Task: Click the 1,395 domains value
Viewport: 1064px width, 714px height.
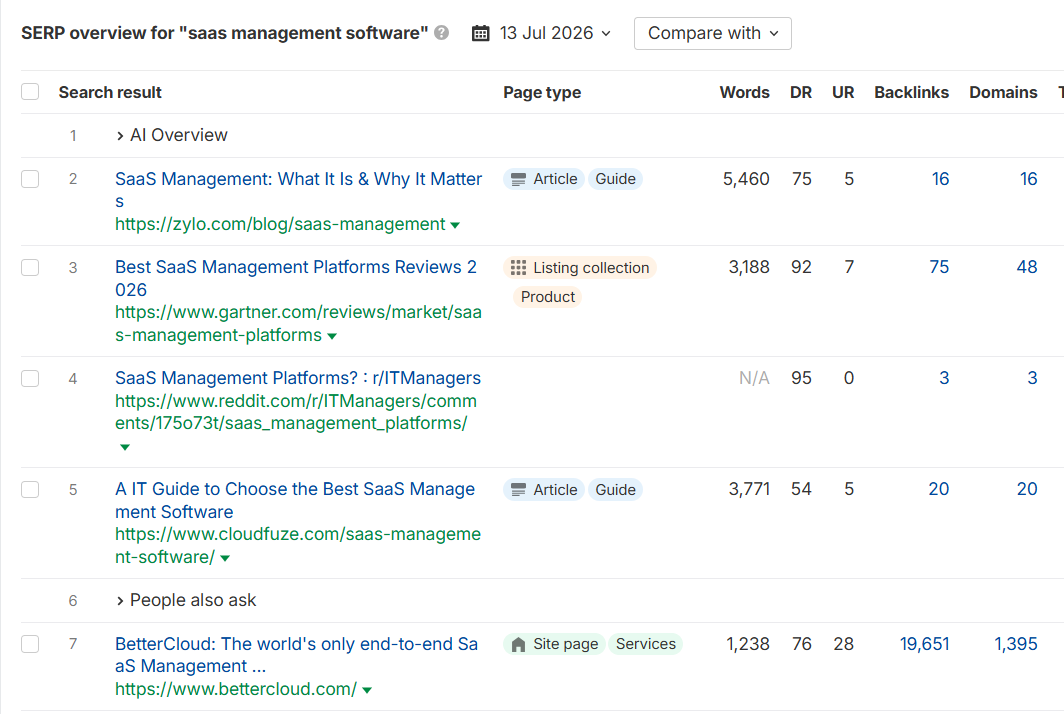Action: click(1016, 644)
